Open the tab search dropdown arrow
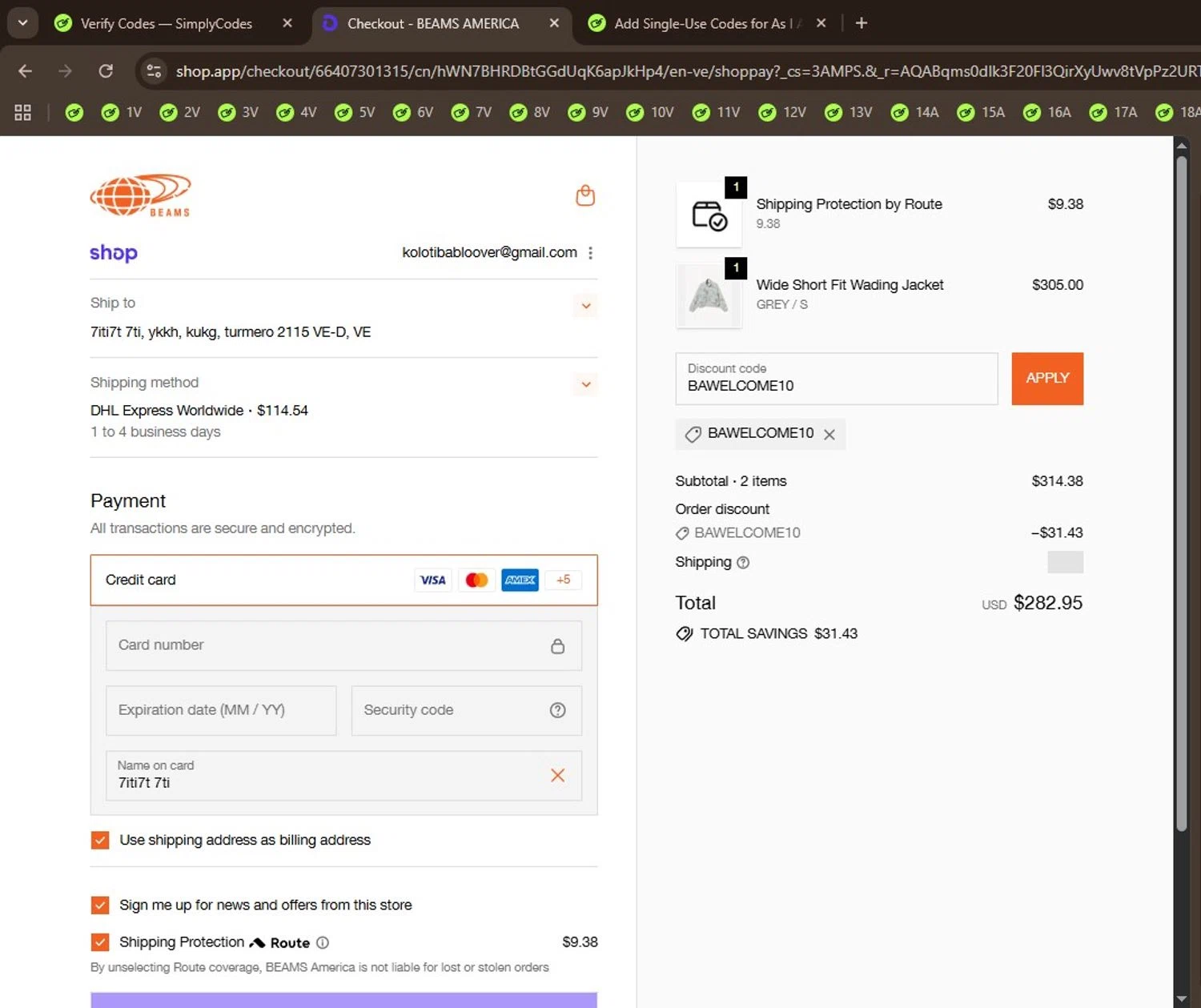Viewport: 1201px width, 1008px height. [22, 23]
